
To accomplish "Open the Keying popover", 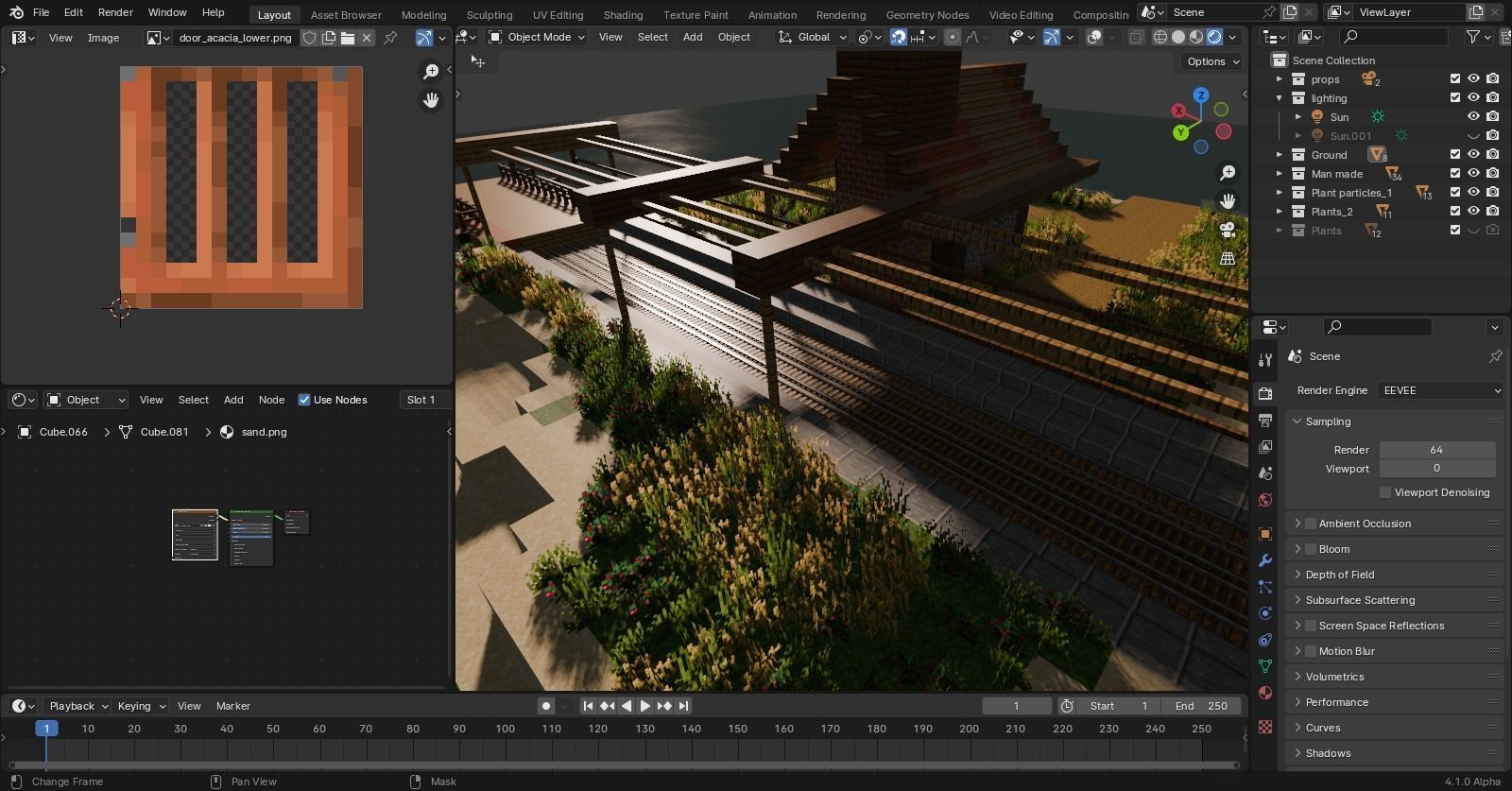I will [x=141, y=706].
